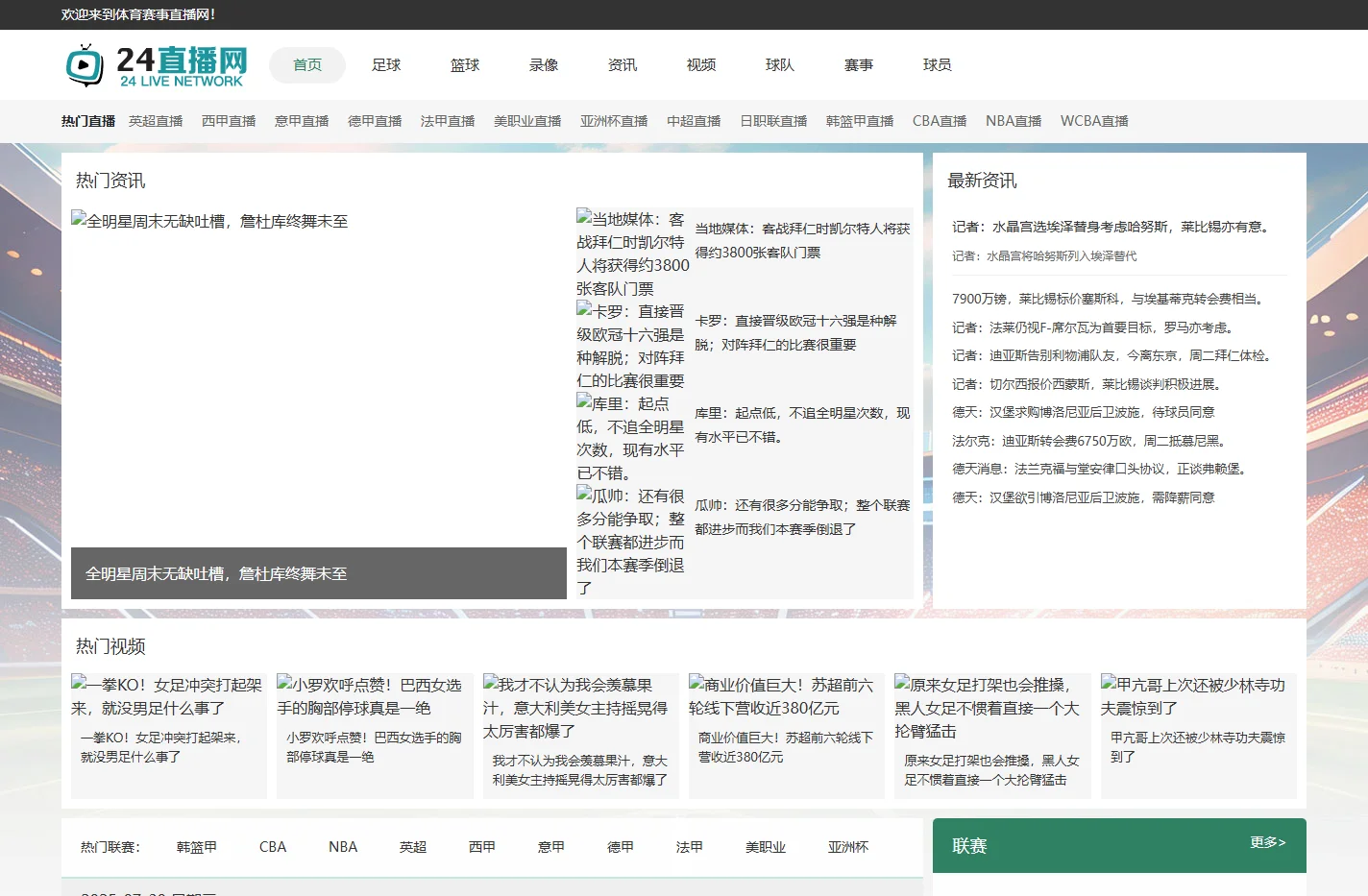
Task: Open thumbnail for 库里 起点低 news
Action: click(x=632, y=438)
